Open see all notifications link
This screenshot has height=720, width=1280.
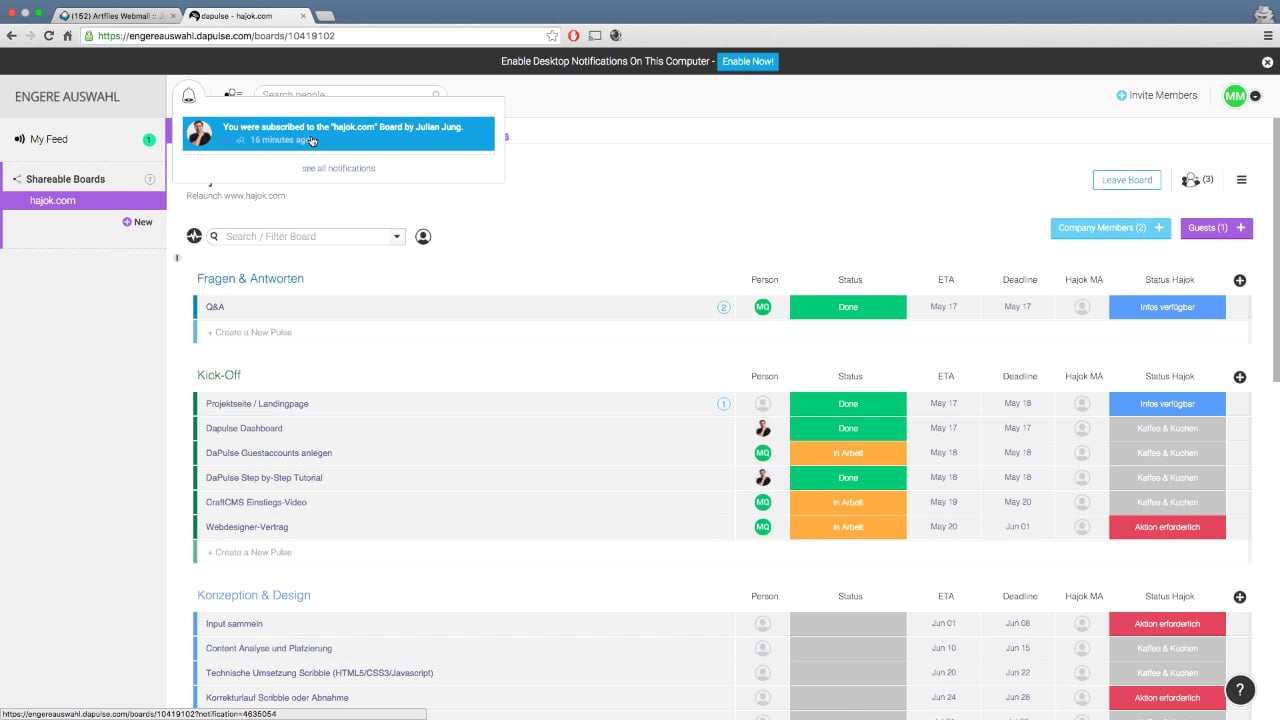tap(339, 168)
